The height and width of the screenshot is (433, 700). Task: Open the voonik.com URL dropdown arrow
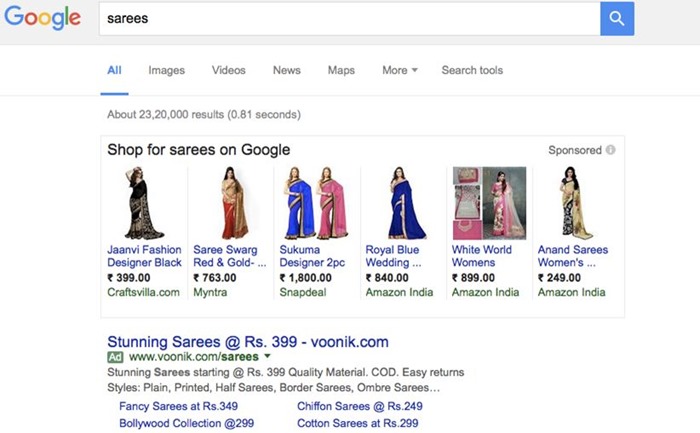(x=268, y=357)
